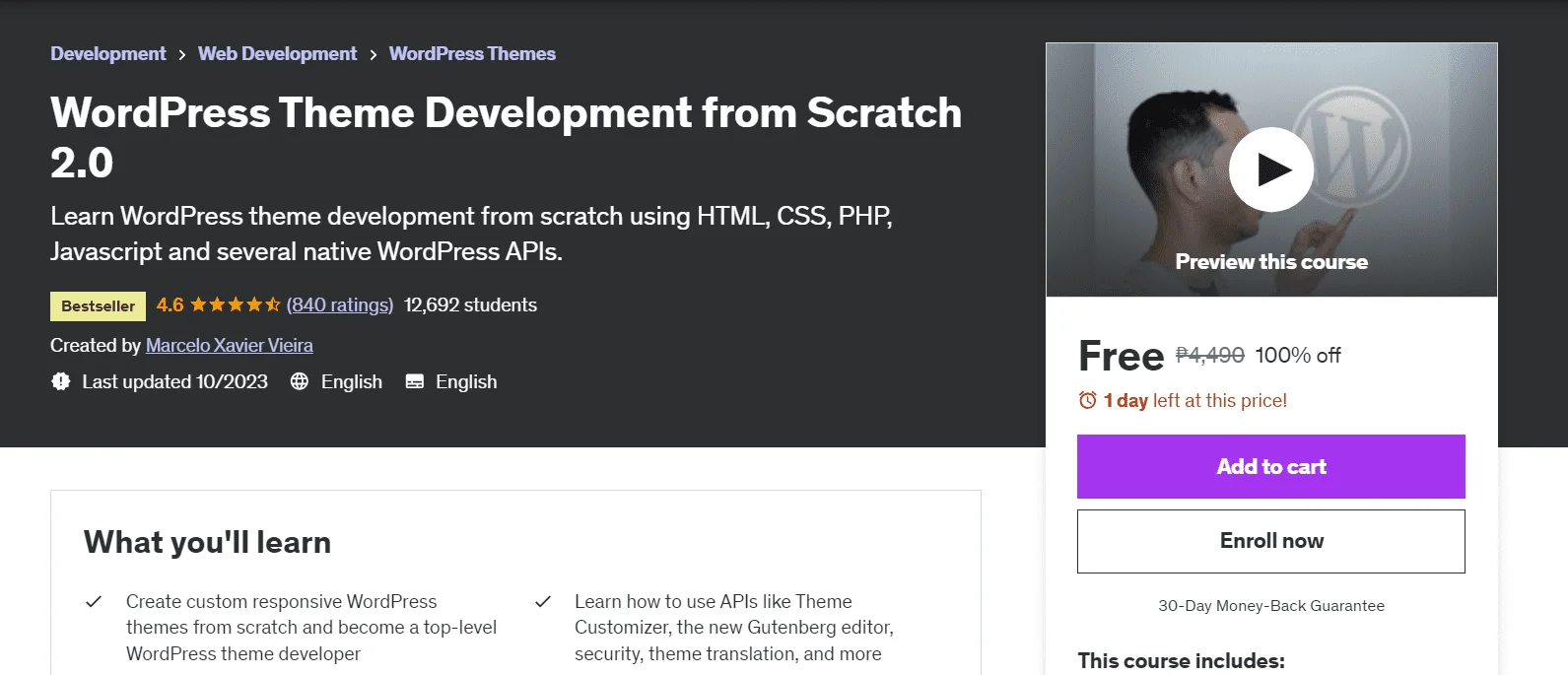Viewport: 1568px width, 675px height.
Task: Click chevron after Web Development breadcrumb
Action: point(374,55)
